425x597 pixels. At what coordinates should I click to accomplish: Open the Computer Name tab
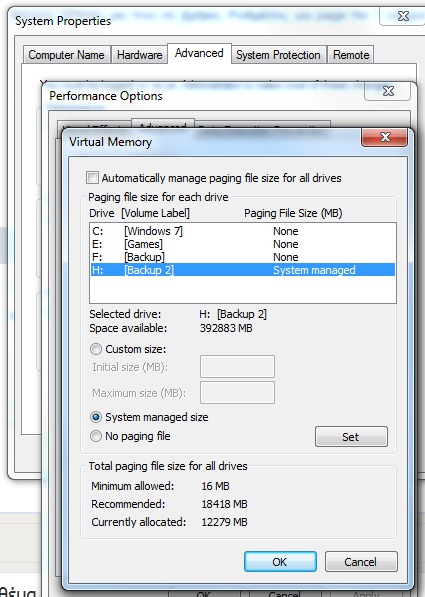click(x=67, y=55)
